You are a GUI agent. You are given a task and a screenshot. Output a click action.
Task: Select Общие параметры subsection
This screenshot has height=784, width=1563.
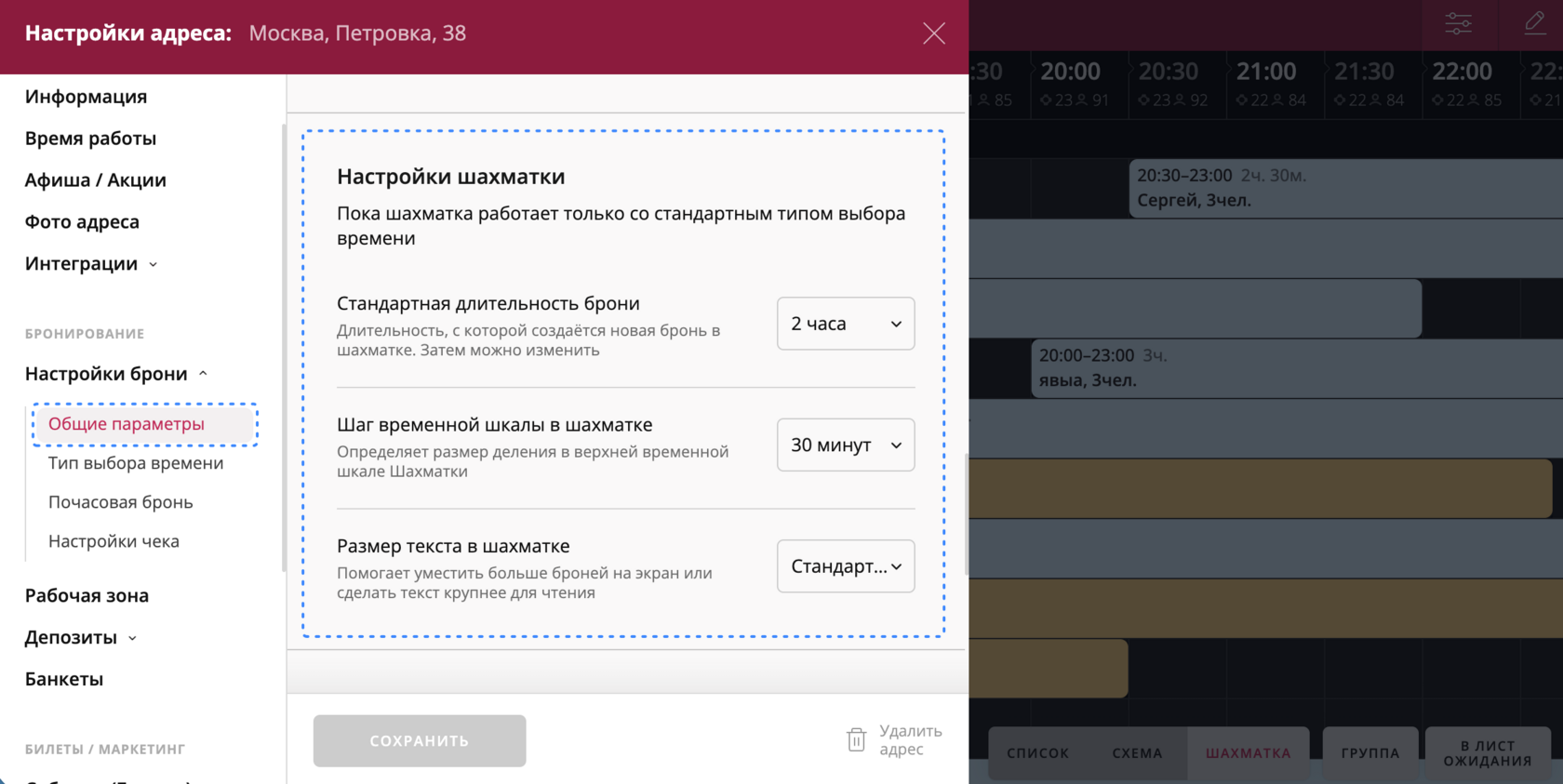(144, 424)
